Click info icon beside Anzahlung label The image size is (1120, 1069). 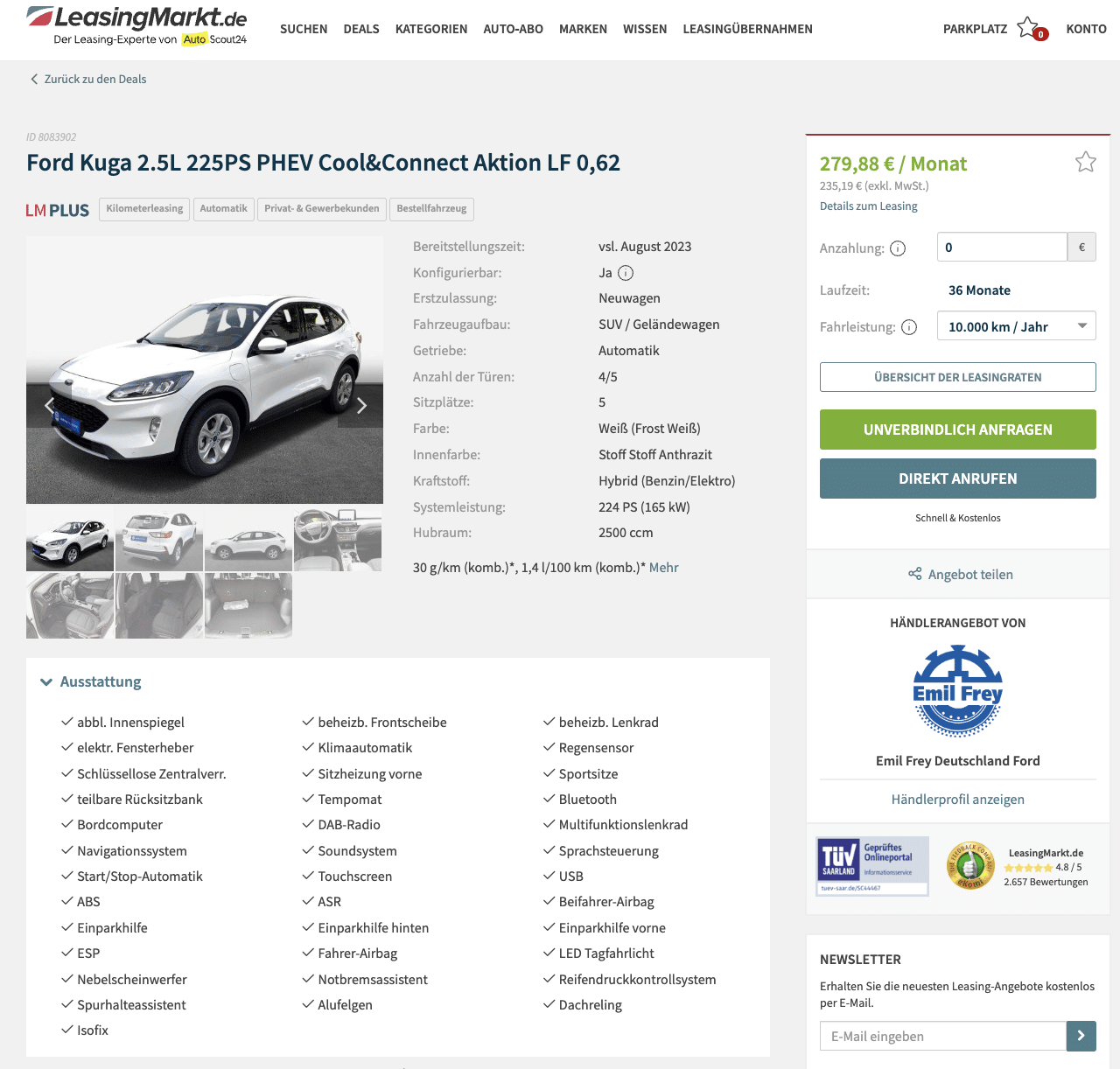coord(898,248)
